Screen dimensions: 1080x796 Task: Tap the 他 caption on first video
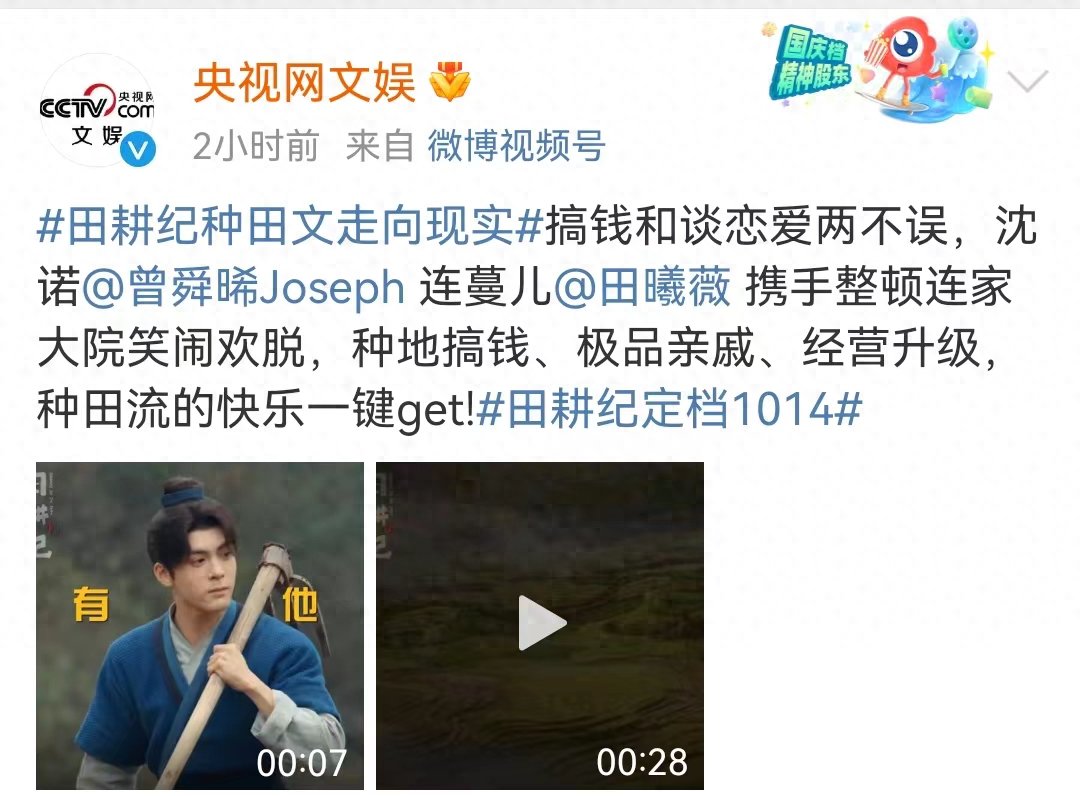(300, 605)
